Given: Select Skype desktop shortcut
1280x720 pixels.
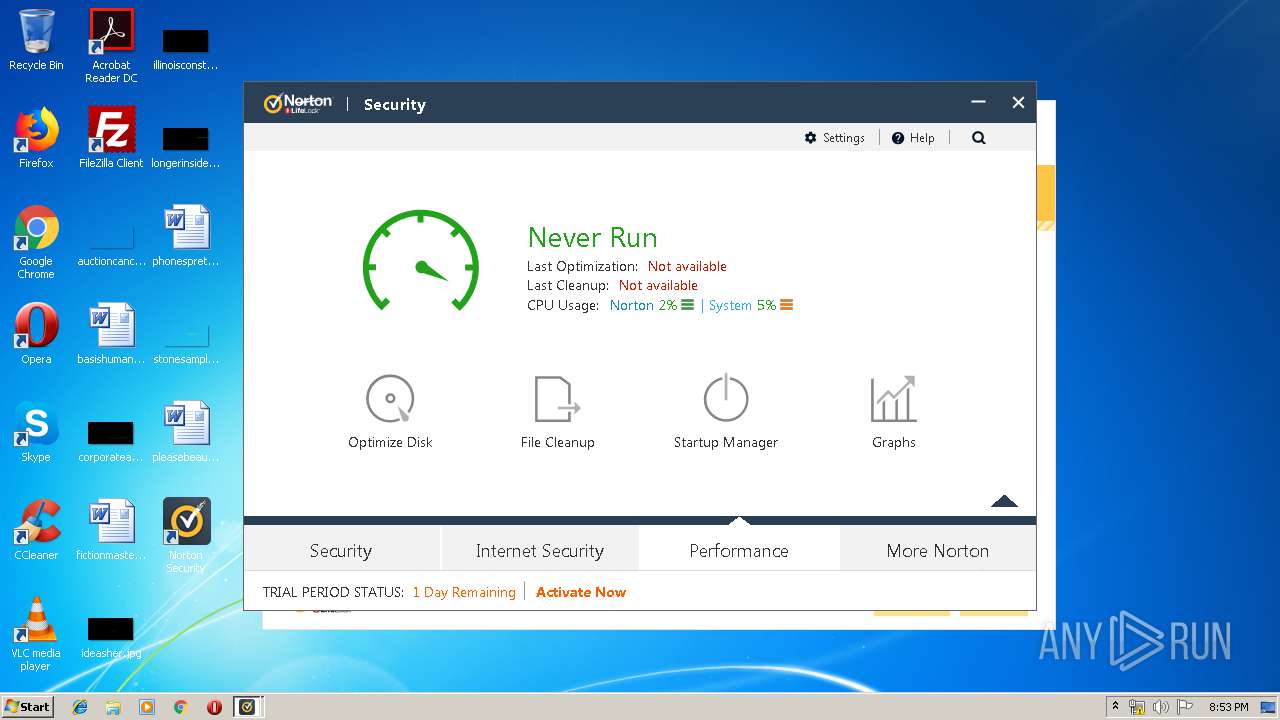Looking at the screenshot, I should click(x=36, y=432).
